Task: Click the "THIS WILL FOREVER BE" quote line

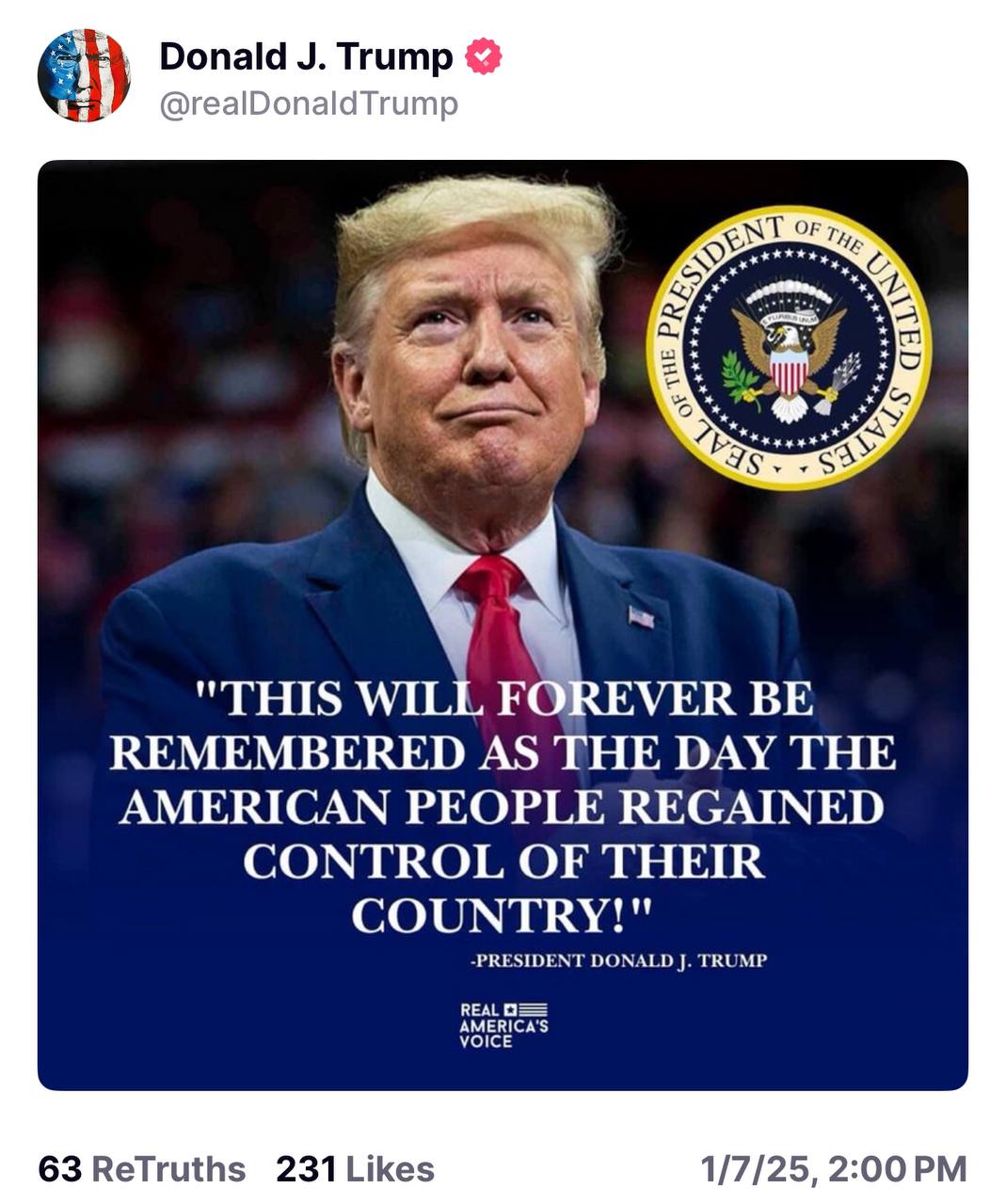Action: 503,699
